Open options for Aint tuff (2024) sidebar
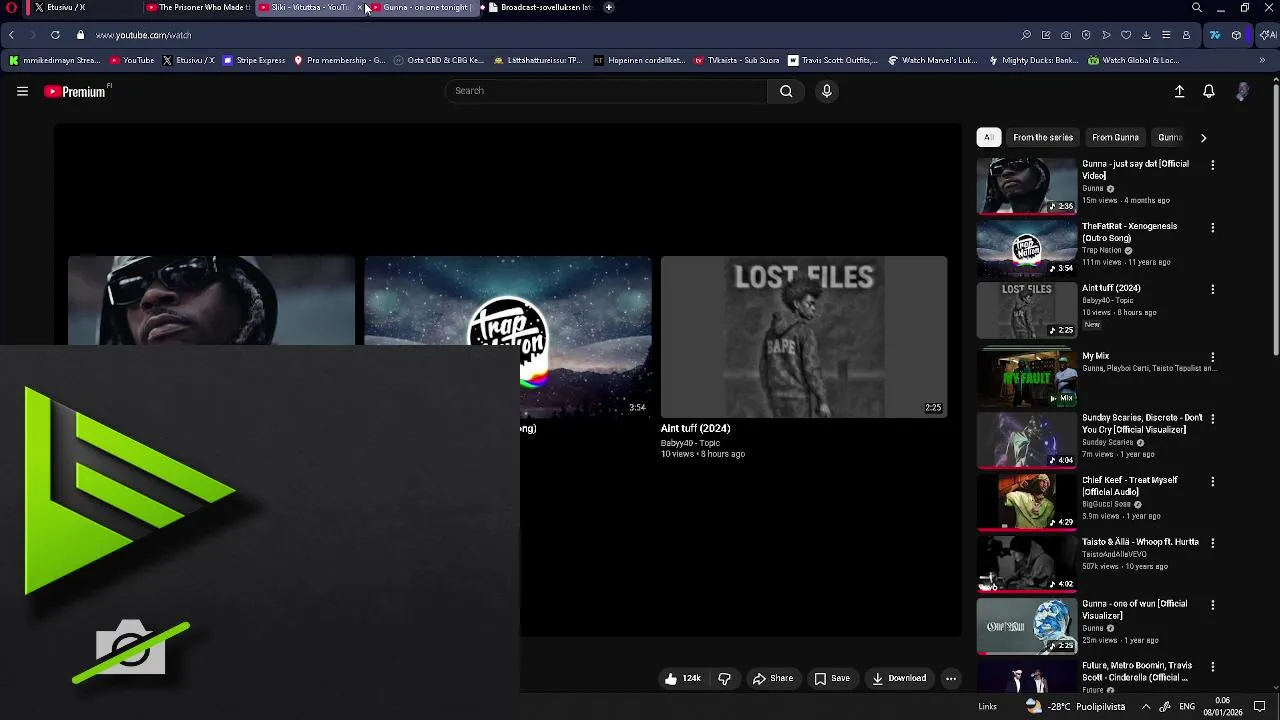The height and width of the screenshot is (720, 1280). click(1213, 289)
